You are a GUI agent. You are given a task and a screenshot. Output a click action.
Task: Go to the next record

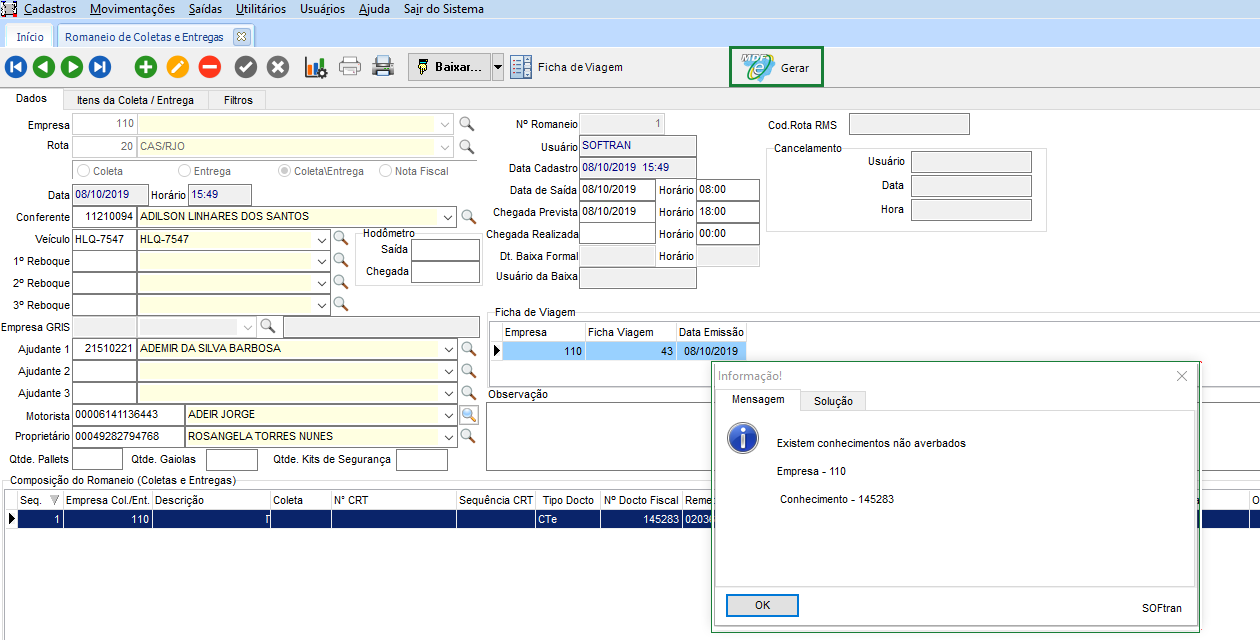coord(72,67)
